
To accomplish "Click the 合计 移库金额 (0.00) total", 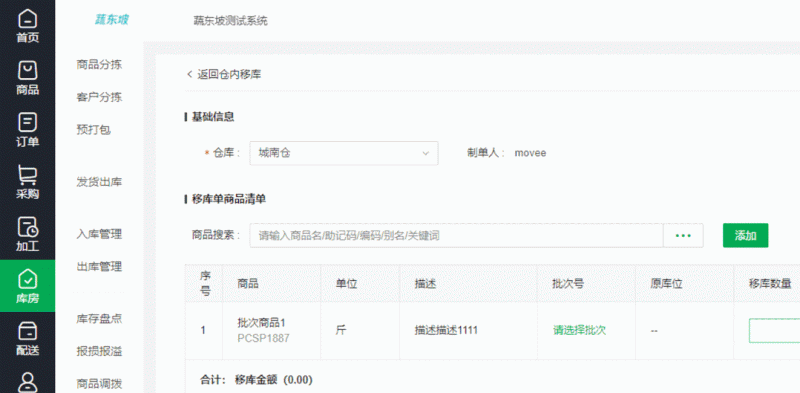I will 256,380.
